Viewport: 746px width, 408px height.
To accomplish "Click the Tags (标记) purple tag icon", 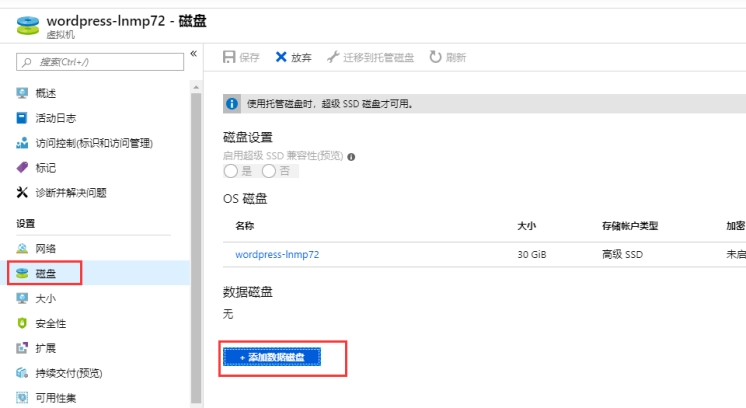I will [22, 168].
